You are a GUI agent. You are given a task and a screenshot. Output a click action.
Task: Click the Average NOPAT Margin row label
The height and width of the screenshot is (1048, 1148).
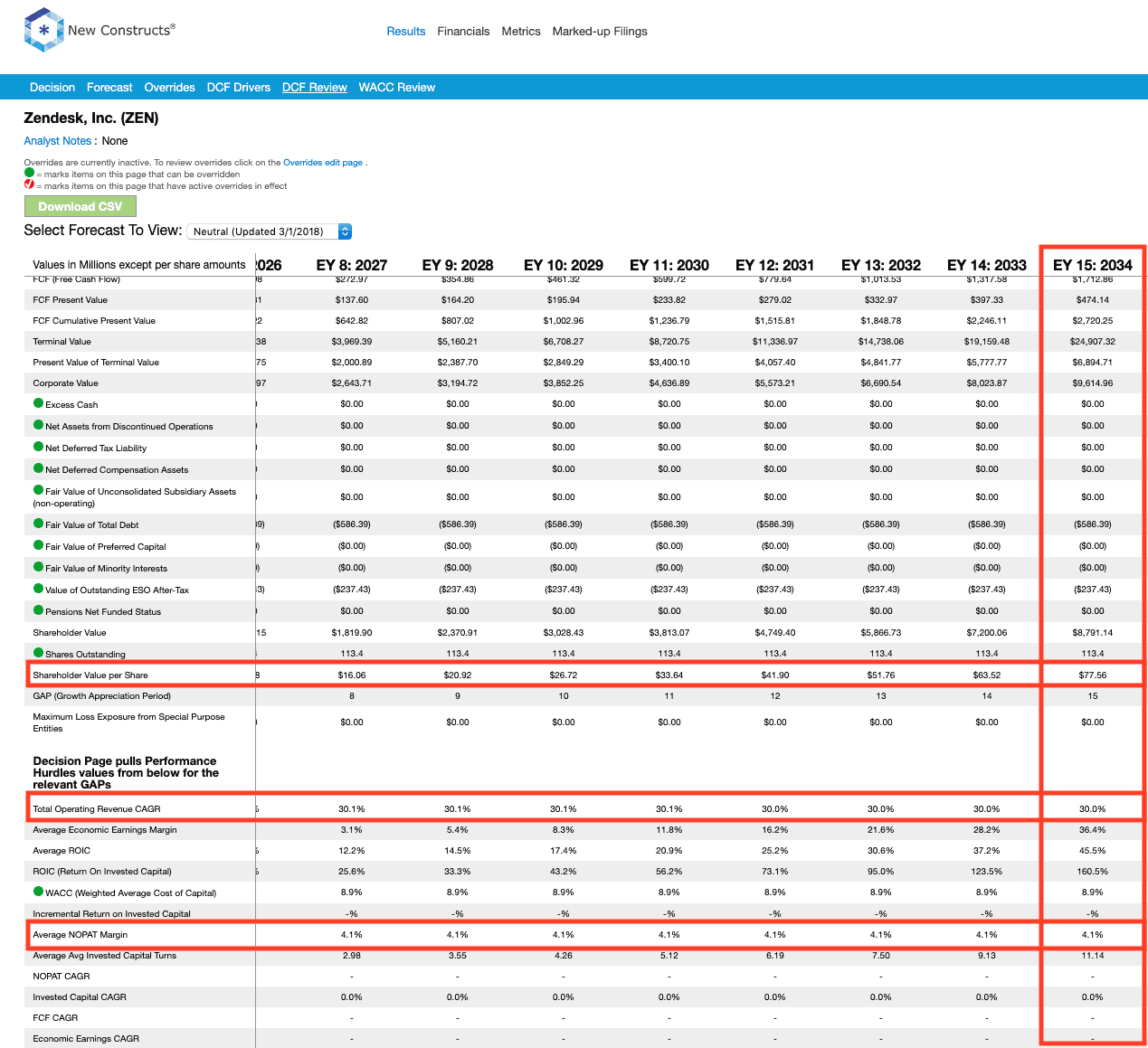[x=81, y=934]
